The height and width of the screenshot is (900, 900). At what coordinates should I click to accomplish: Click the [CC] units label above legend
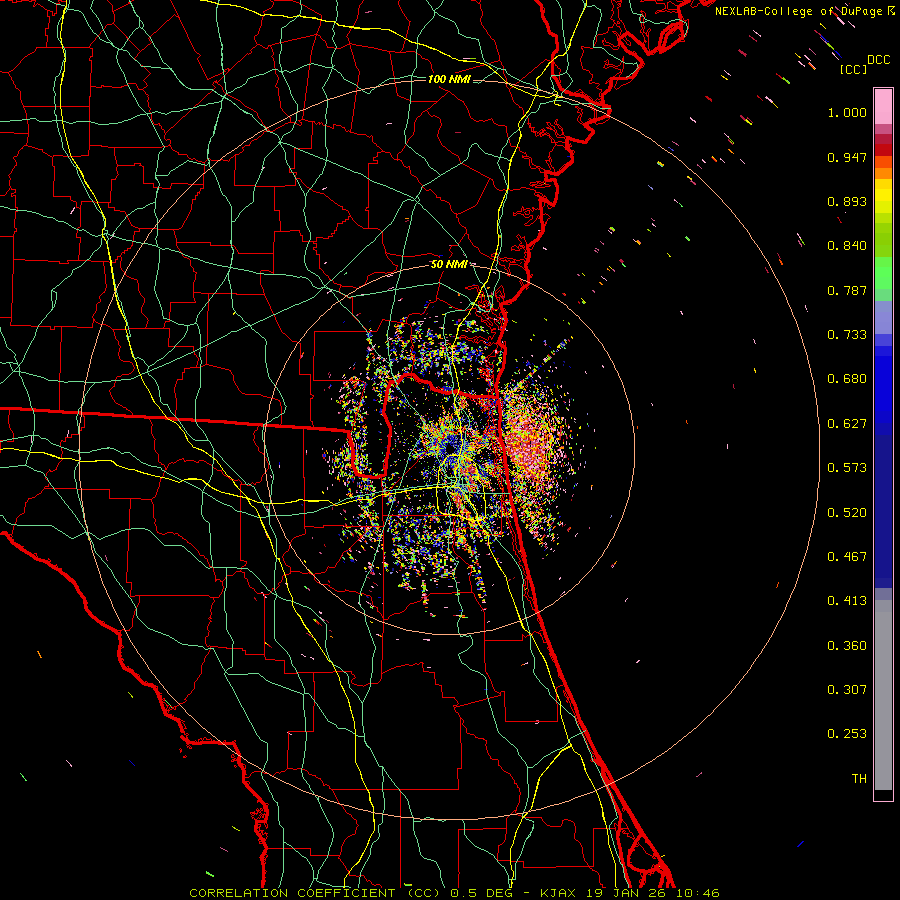(854, 69)
